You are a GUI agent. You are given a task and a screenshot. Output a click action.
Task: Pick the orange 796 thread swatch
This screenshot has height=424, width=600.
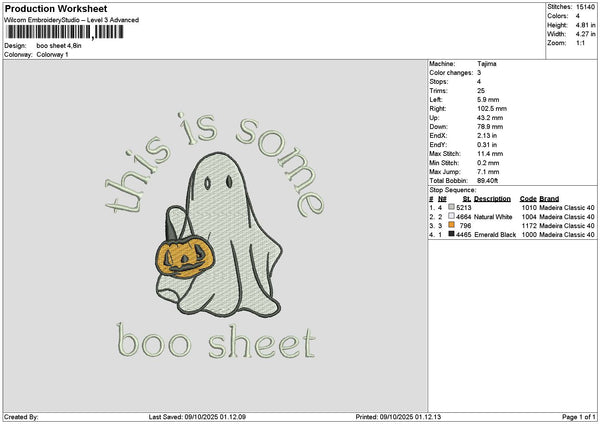click(452, 225)
